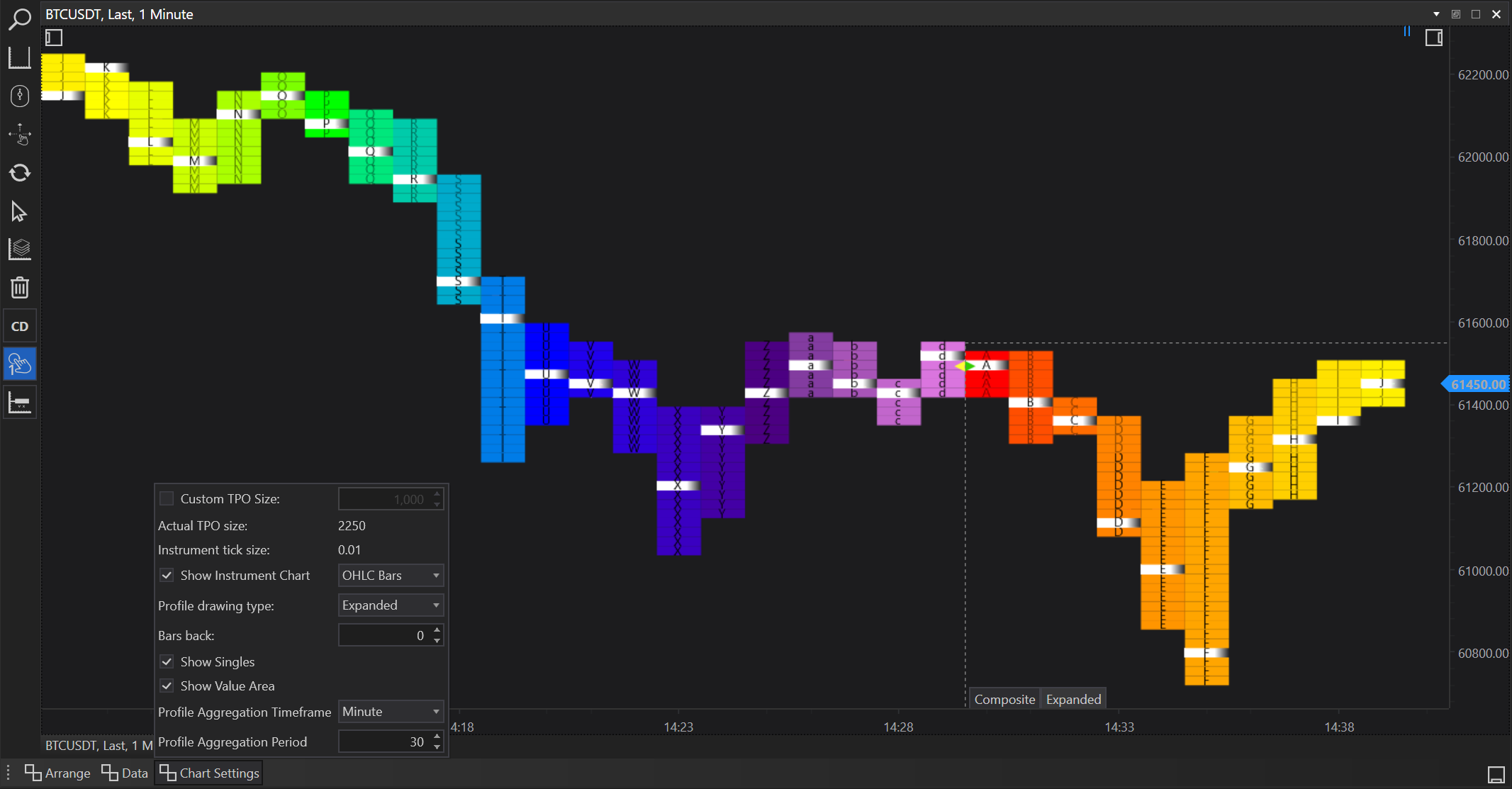Enable Custom TPO Size checkbox

pos(167,498)
